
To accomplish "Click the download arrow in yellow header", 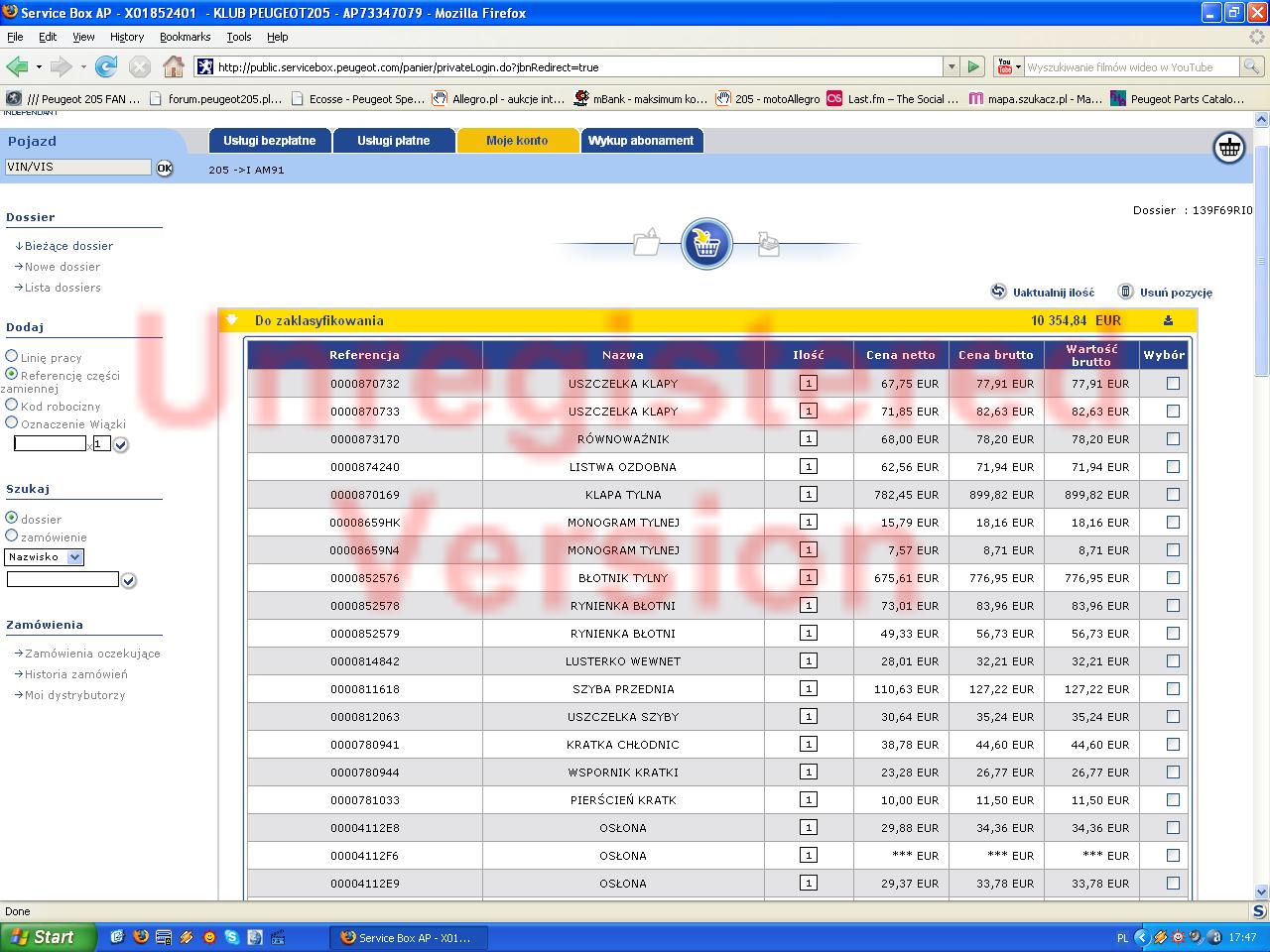I will coord(1168,320).
